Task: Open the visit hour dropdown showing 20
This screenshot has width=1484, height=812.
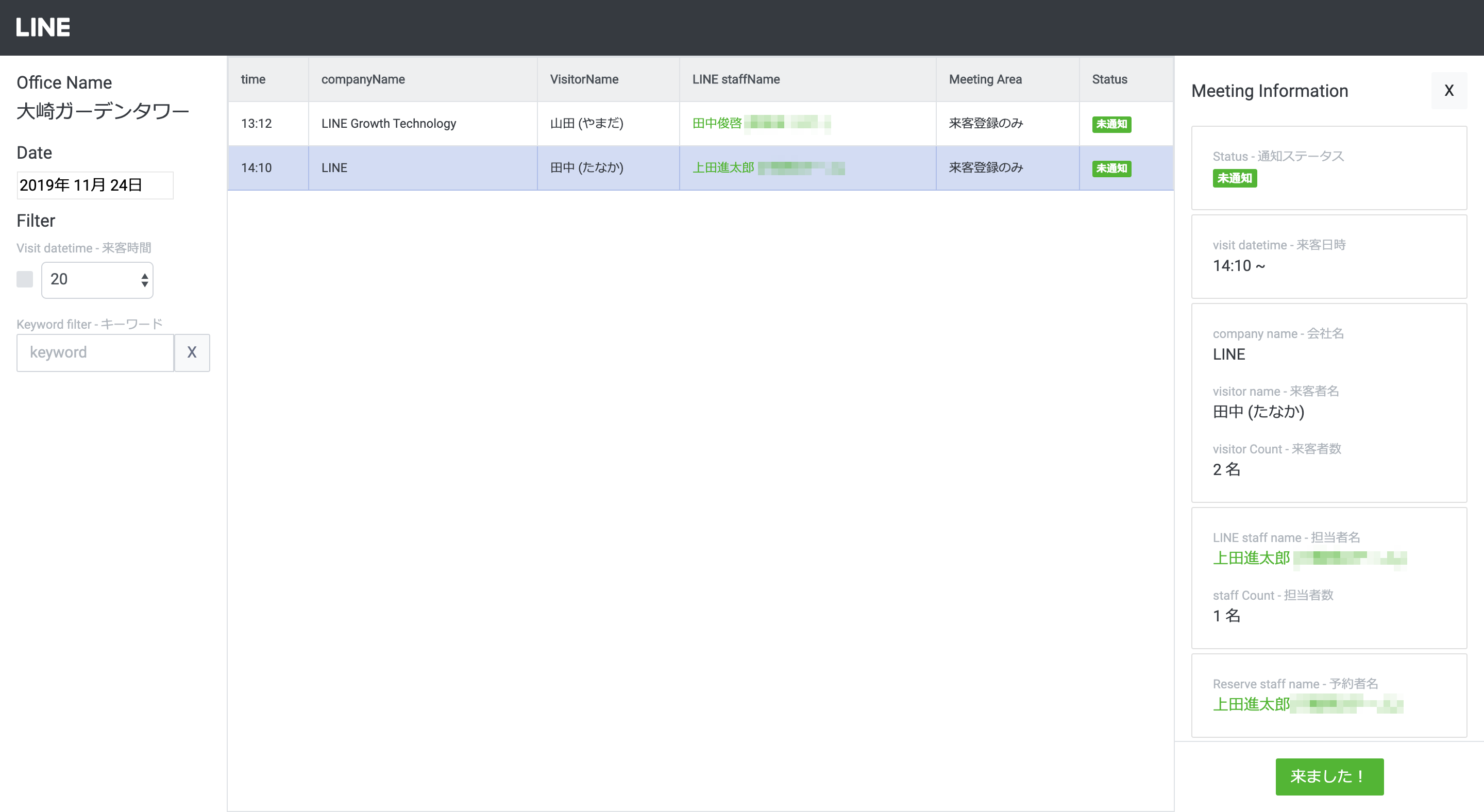Action: (x=97, y=280)
